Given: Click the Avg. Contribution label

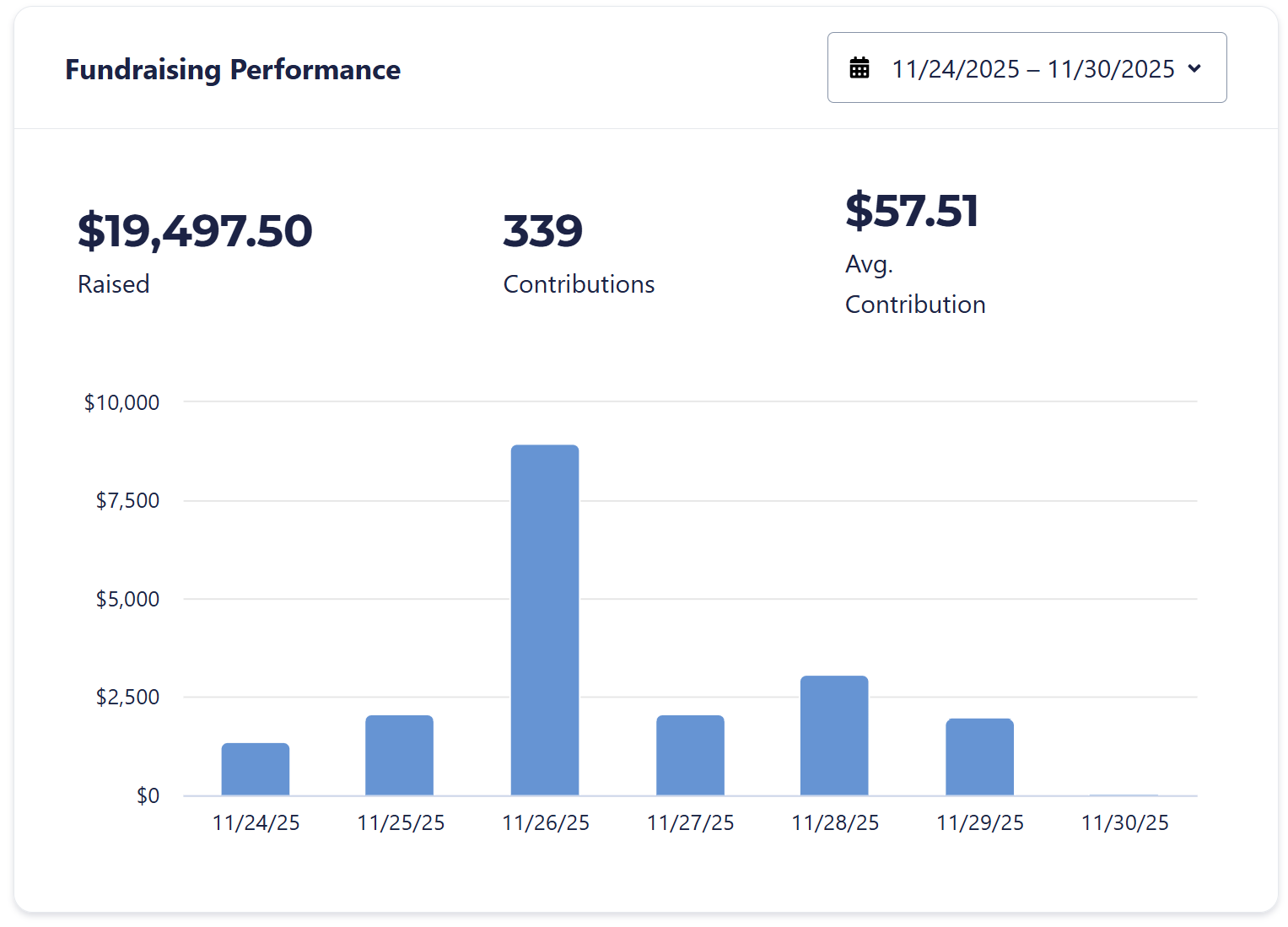Looking at the screenshot, I should coord(915,284).
